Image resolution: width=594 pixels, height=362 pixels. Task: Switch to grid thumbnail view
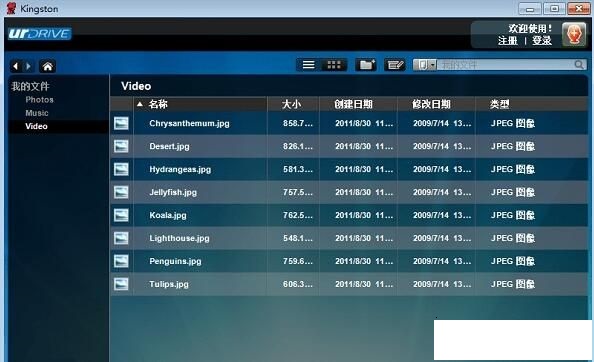pos(334,65)
